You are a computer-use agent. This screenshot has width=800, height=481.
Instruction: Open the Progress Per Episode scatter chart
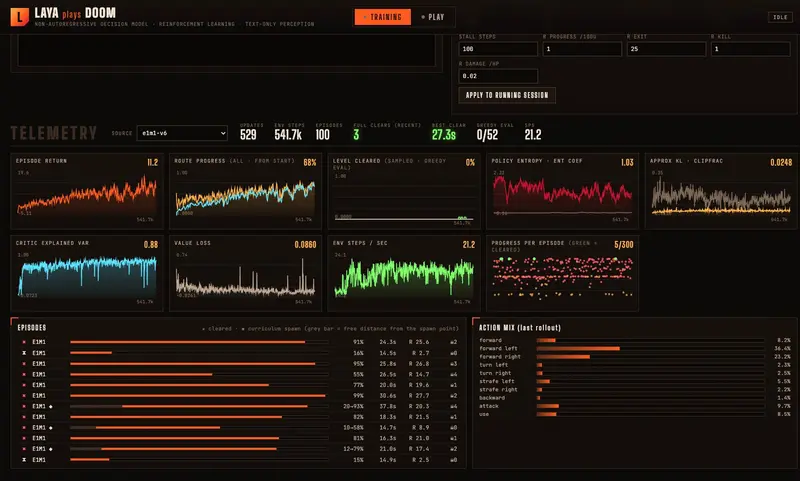pos(562,273)
